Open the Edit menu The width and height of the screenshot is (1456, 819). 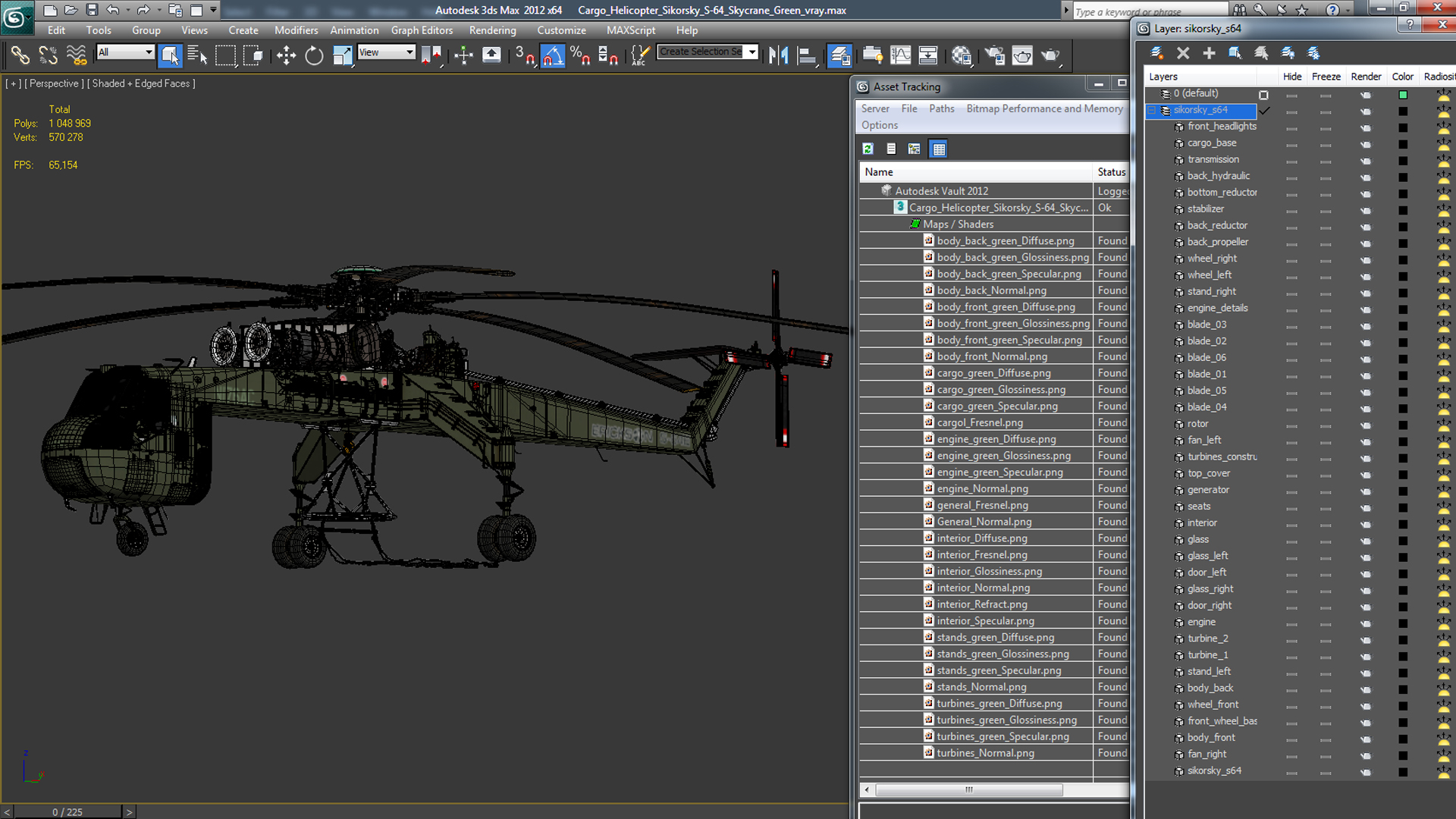pyautogui.click(x=56, y=30)
